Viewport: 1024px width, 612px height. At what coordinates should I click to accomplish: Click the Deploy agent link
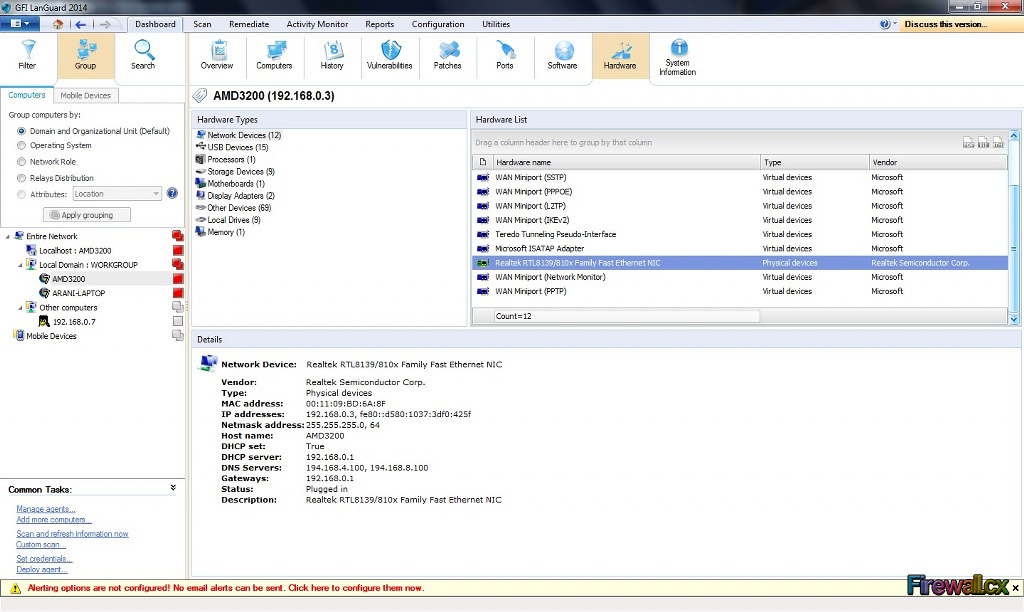point(42,570)
